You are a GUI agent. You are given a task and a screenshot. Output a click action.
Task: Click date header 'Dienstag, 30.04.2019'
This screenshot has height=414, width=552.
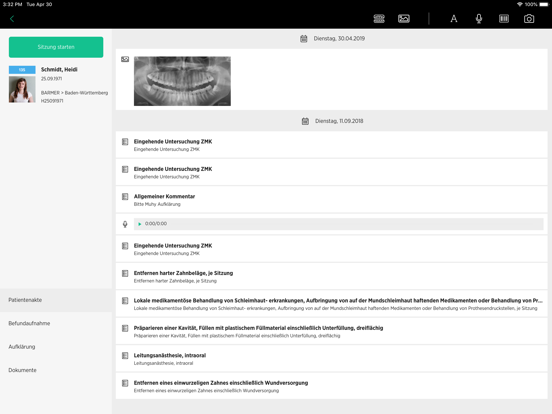(x=339, y=39)
